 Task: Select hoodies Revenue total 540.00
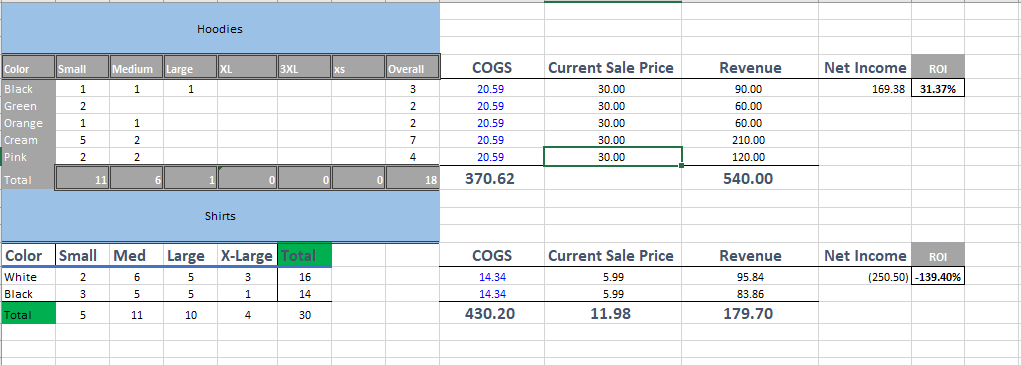click(749, 178)
